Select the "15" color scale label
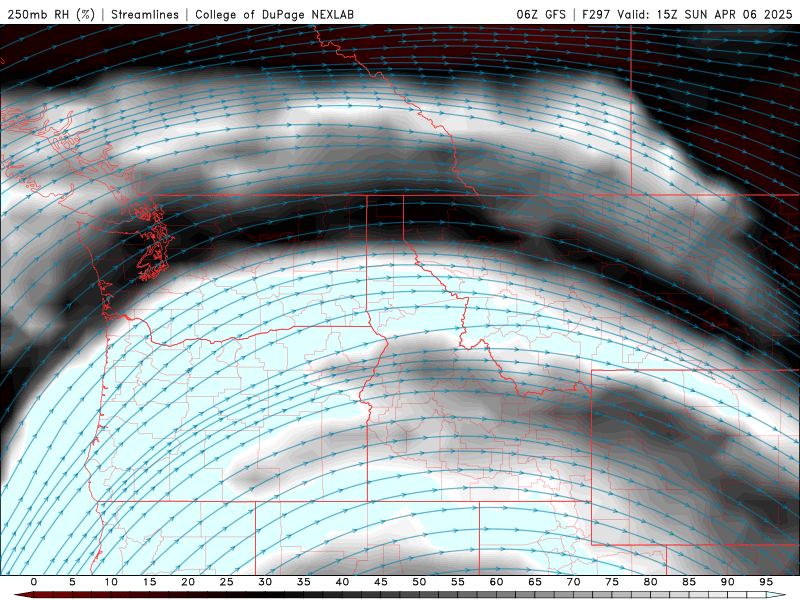 click(149, 582)
